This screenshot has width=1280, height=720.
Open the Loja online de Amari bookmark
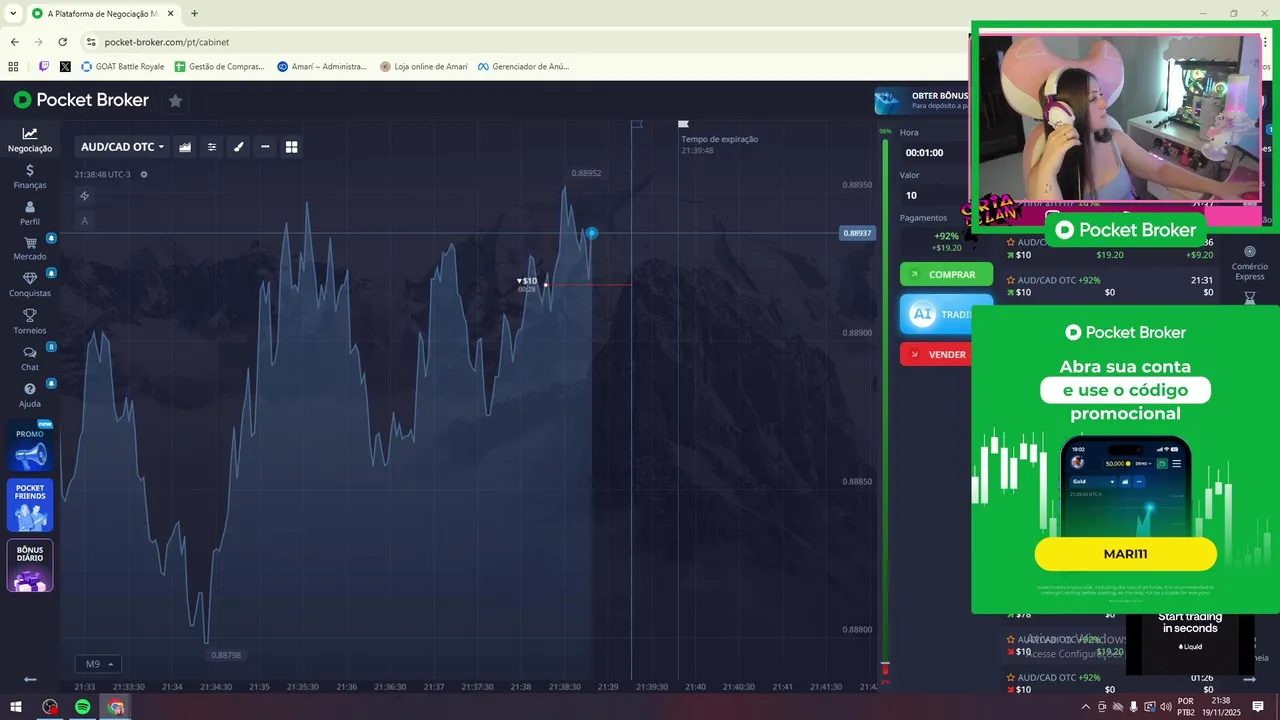click(424, 67)
